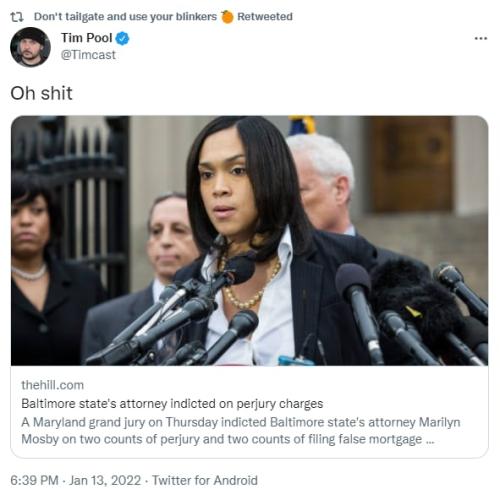Click the blue verified badge
The height and width of the screenshot is (489, 500).
(x=122, y=38)
